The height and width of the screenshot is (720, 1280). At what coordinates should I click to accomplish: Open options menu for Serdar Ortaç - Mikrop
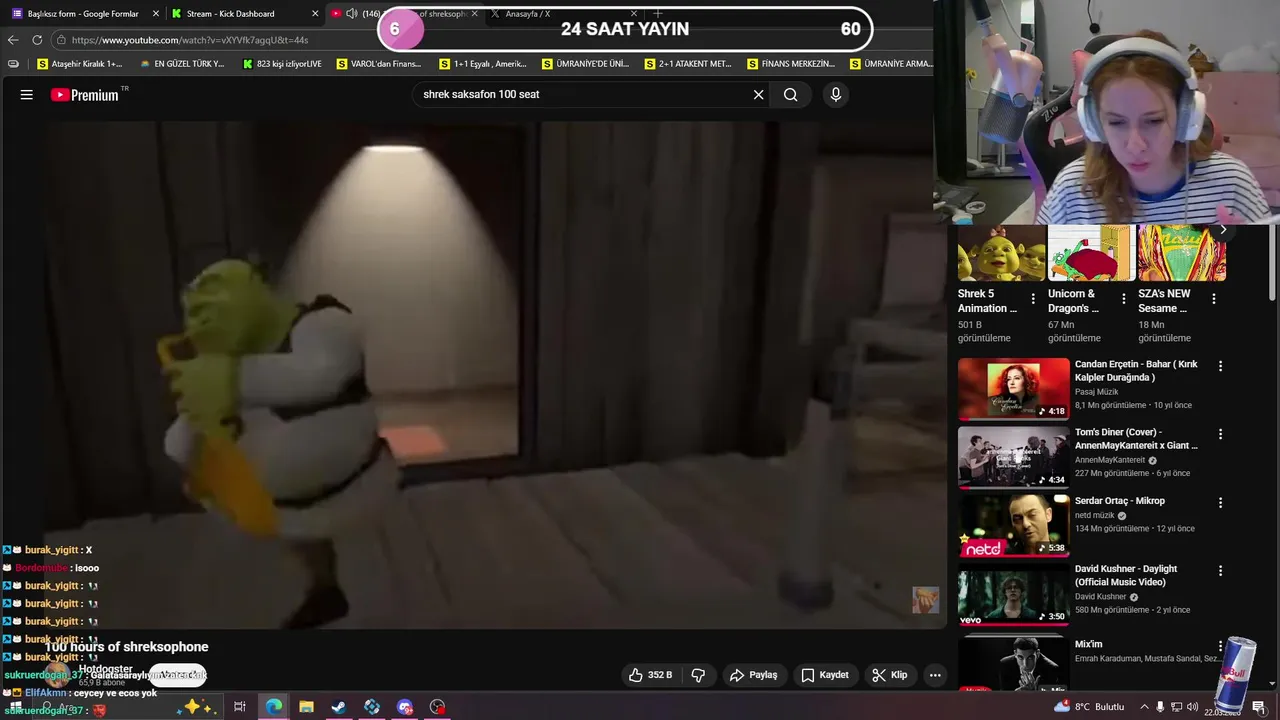coord(1220,502)
